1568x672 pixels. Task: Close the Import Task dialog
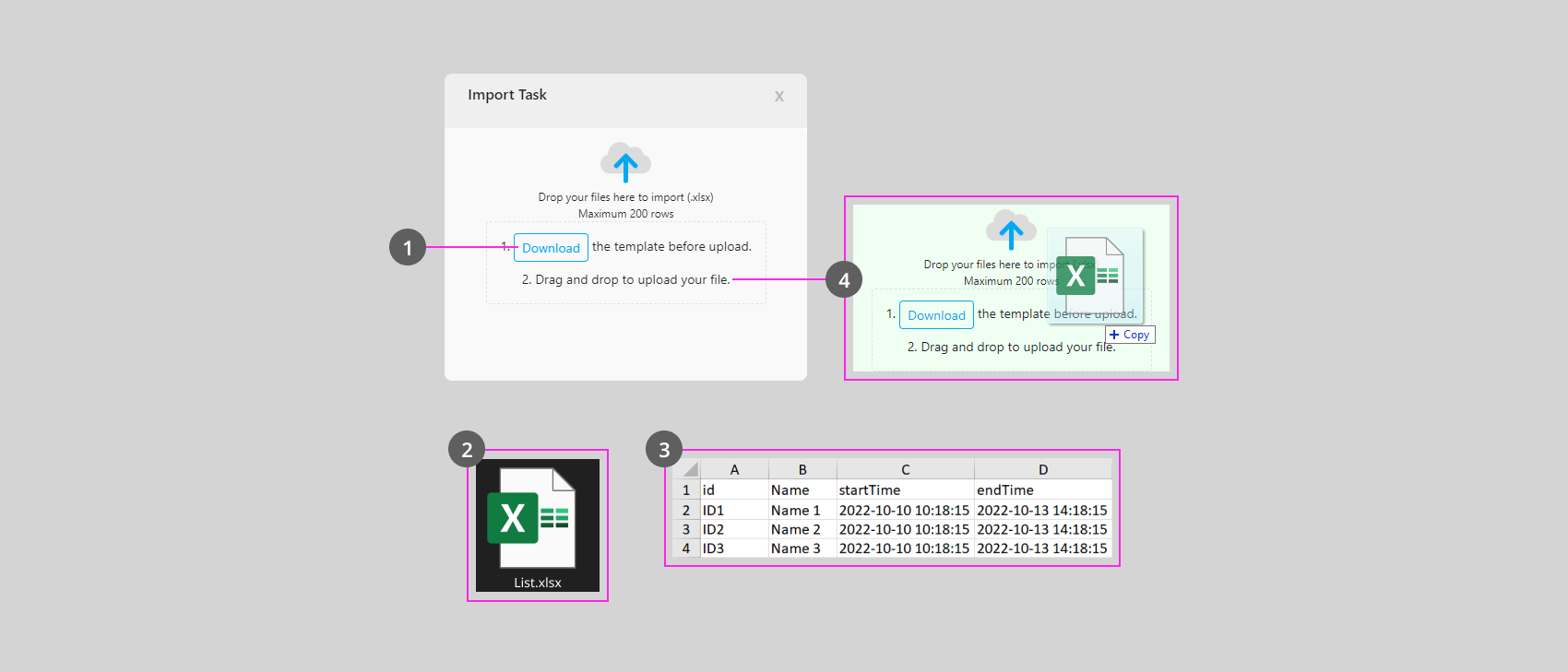[x=779, y=96]
